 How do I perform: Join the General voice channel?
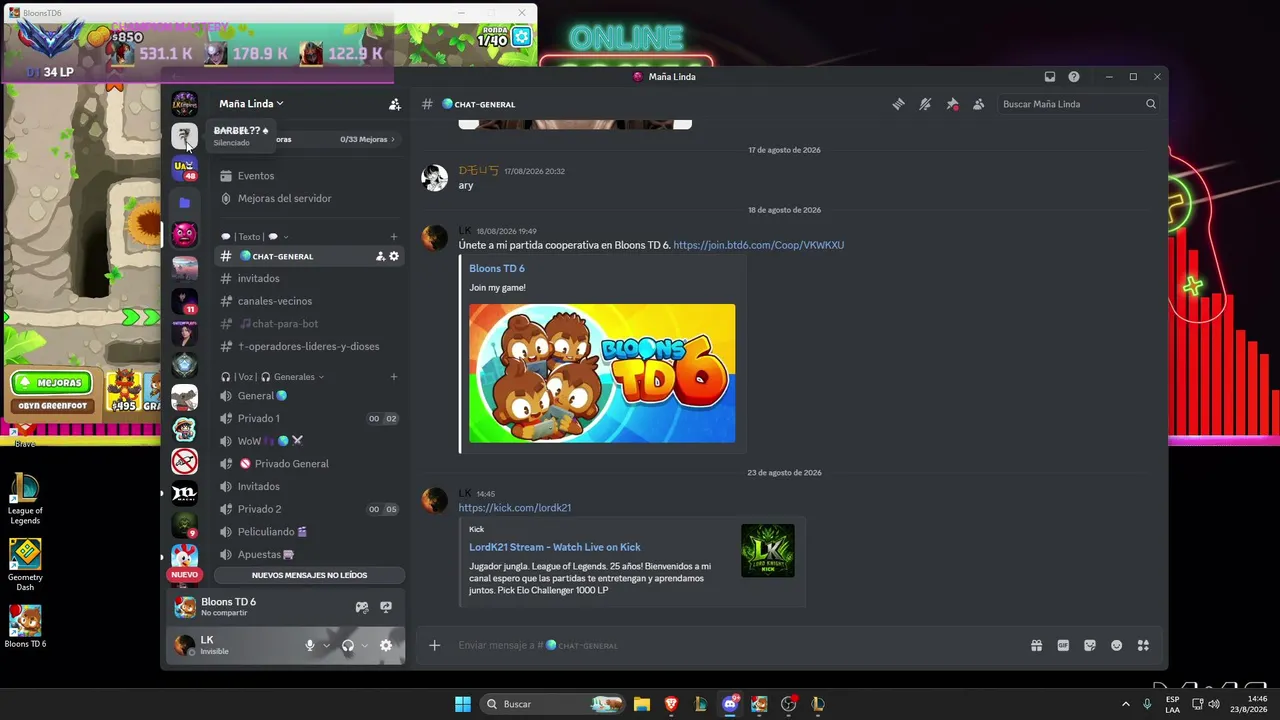coord(310,396)
